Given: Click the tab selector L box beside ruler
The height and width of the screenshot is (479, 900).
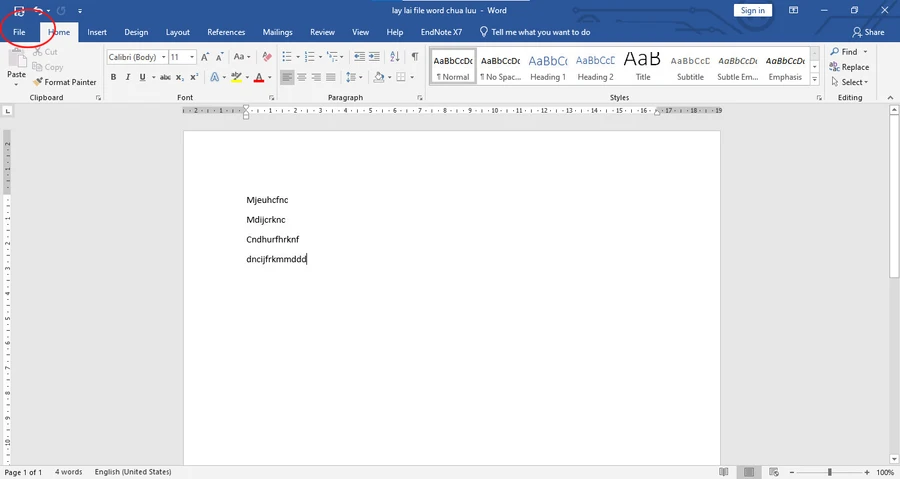Looking at the screenshot, I should (7, 111).
